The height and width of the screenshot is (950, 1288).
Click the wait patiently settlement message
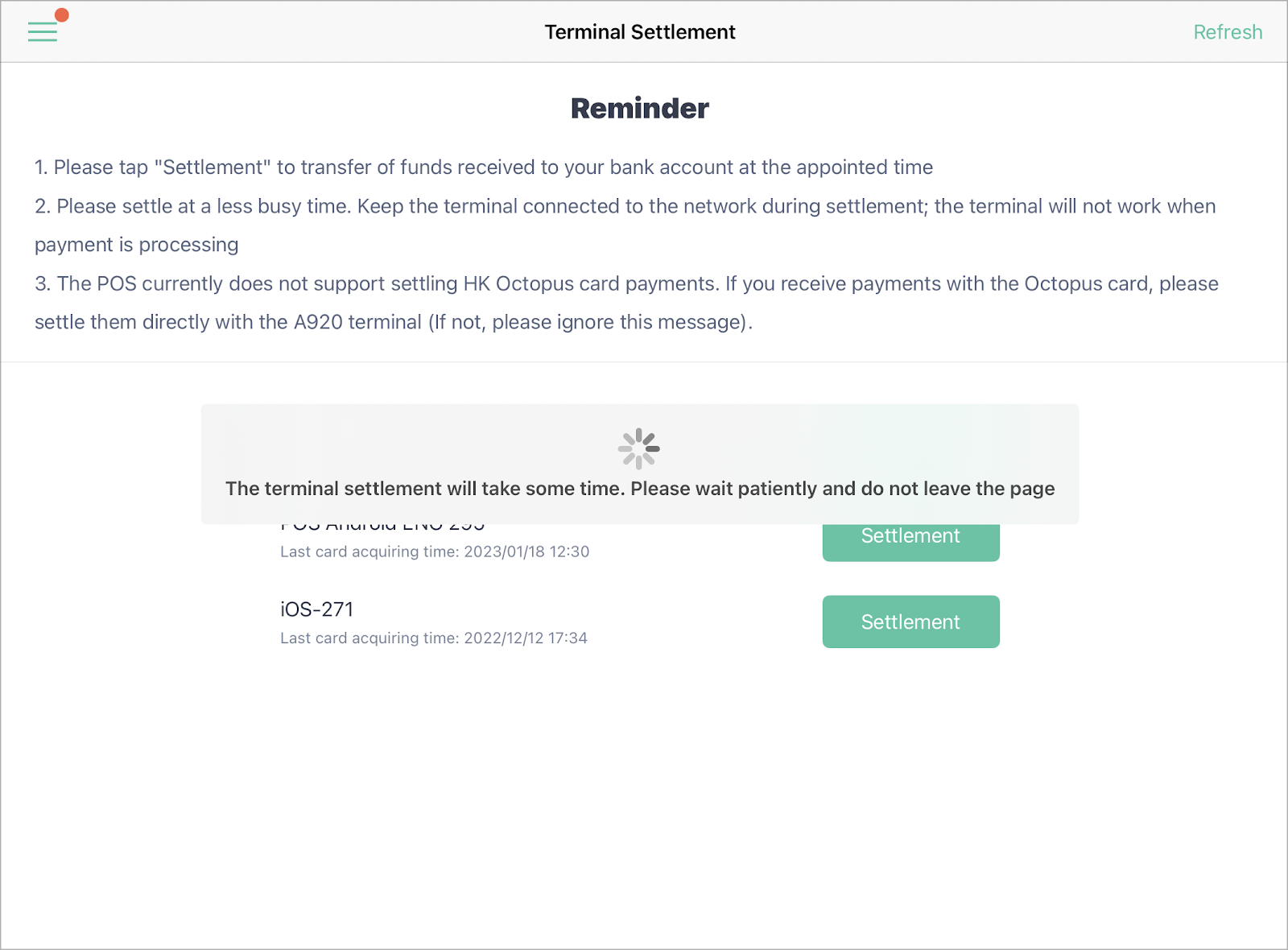pyautogui.click(x=640, y=489)
